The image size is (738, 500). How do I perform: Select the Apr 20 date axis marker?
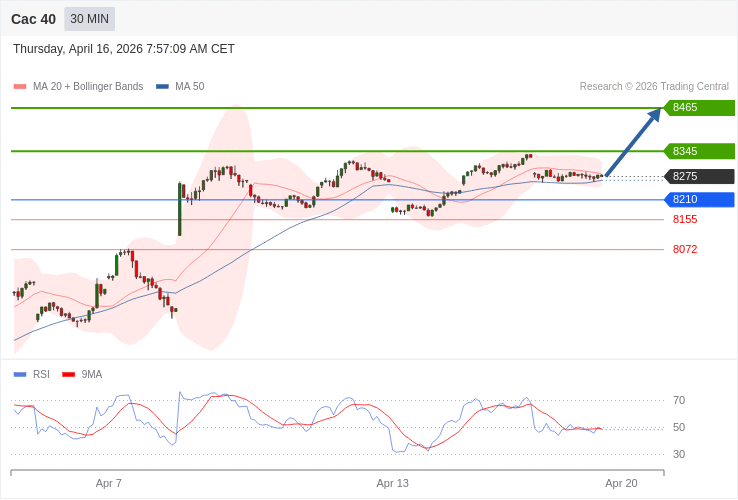(621, 483)
